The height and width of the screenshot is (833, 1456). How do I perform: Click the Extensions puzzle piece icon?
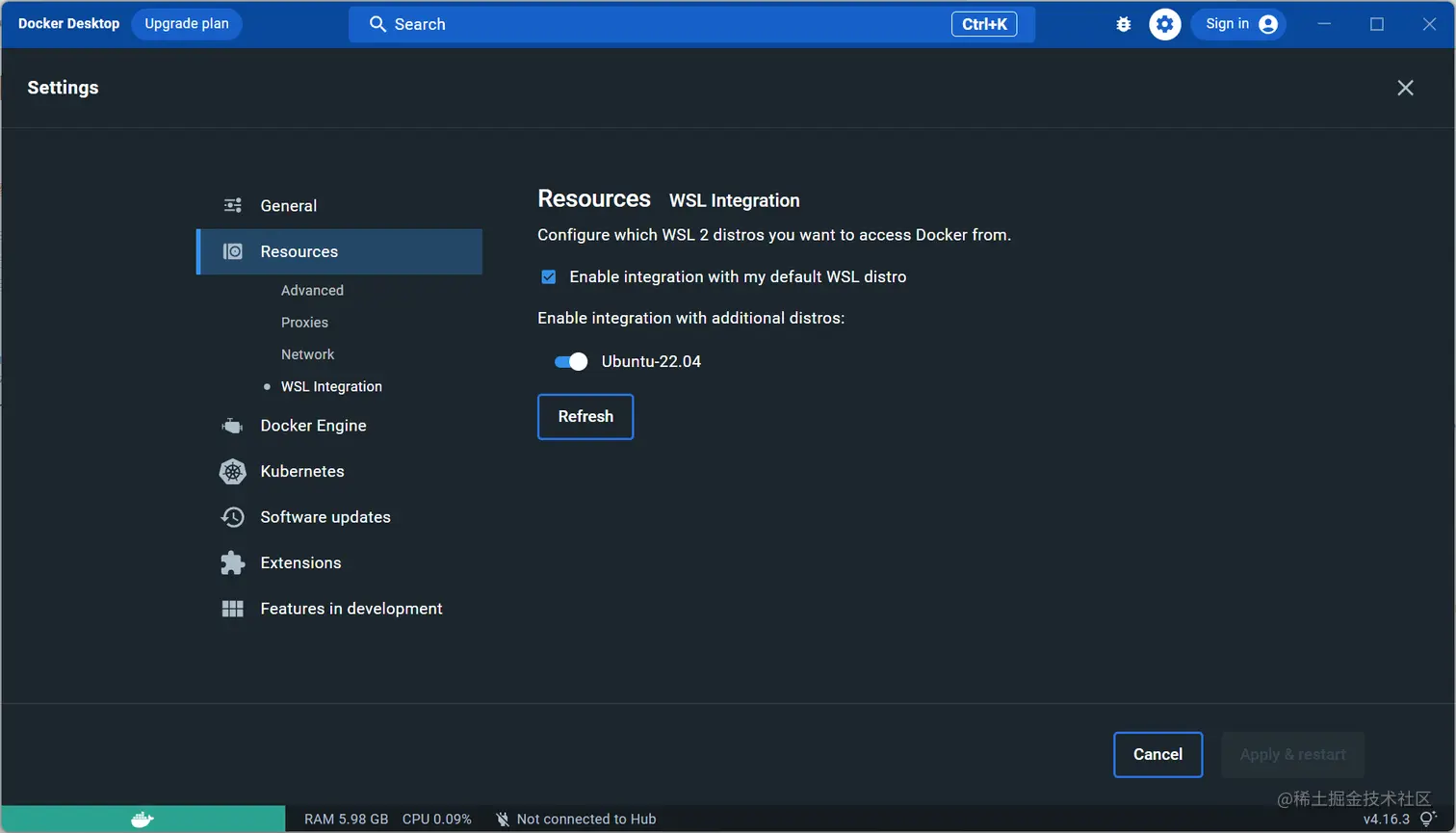click(233, 562)
